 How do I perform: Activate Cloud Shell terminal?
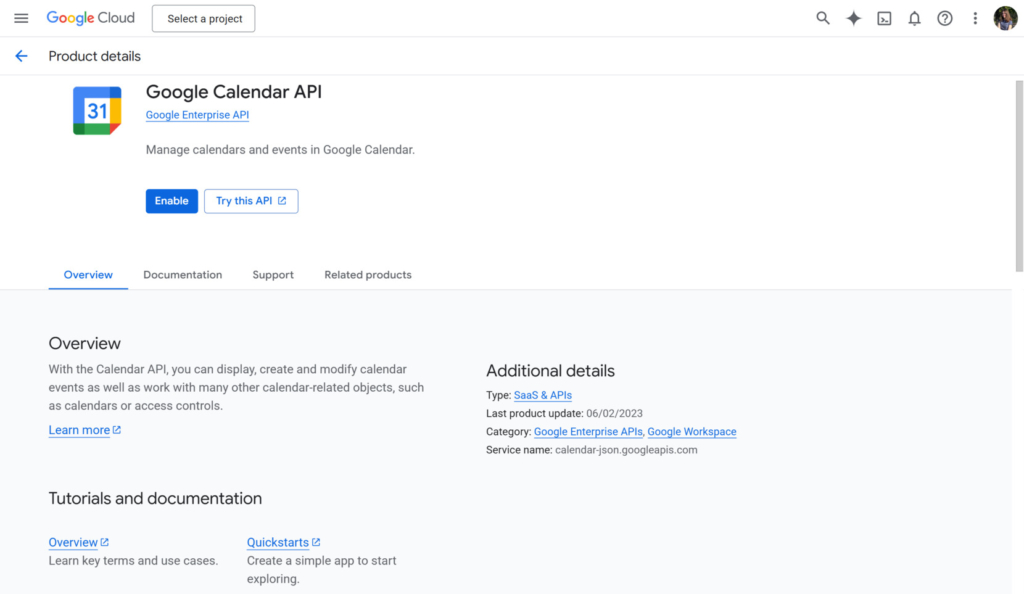pos(884,17)
